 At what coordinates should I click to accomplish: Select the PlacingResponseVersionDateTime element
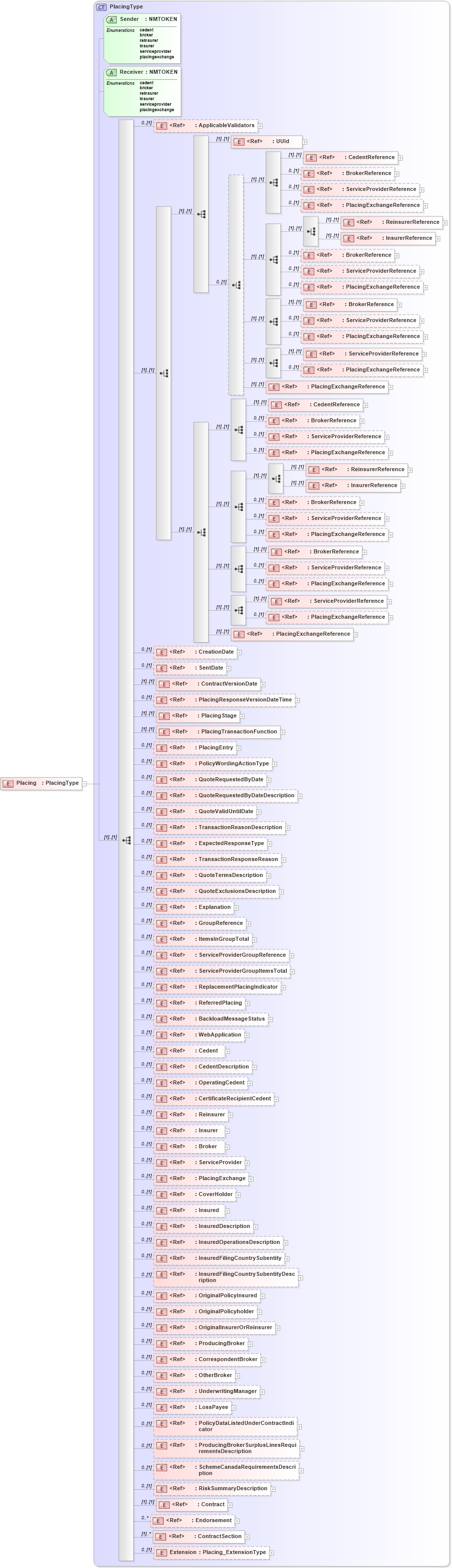point(224,700)
